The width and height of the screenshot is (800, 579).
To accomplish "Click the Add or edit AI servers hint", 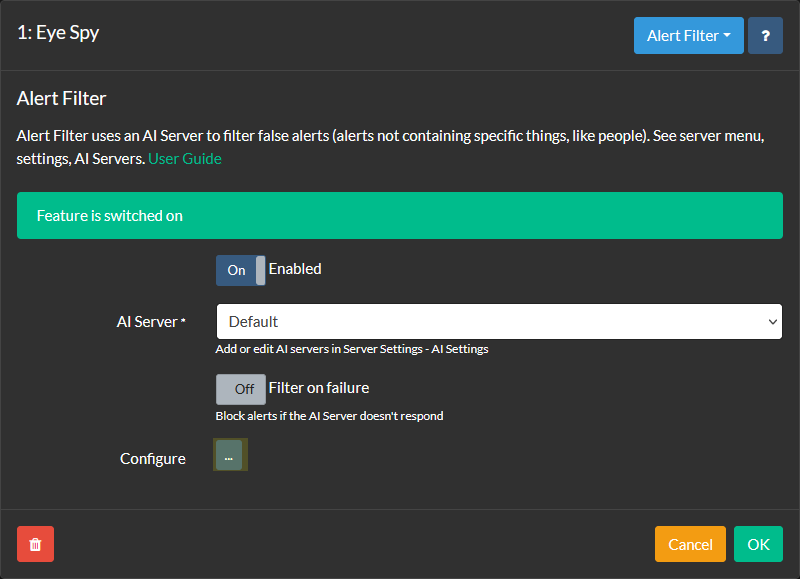I will pos(352,349).
